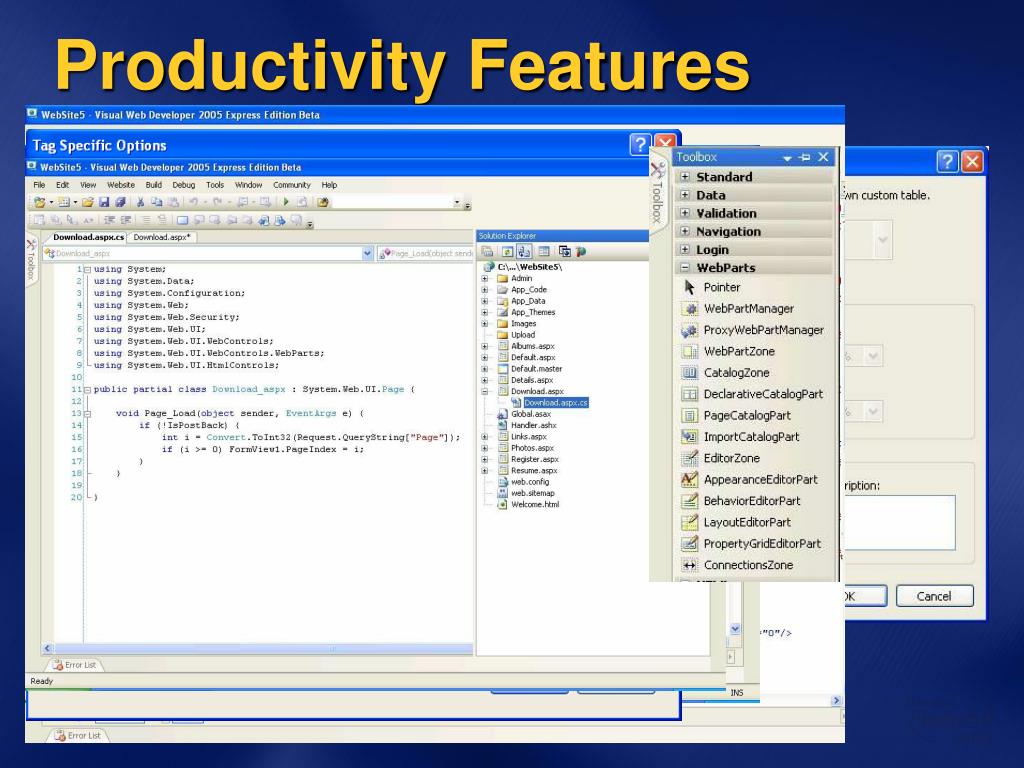
Task: Open the Download_aspx class dropdown
Action: (x=367, y=253)
